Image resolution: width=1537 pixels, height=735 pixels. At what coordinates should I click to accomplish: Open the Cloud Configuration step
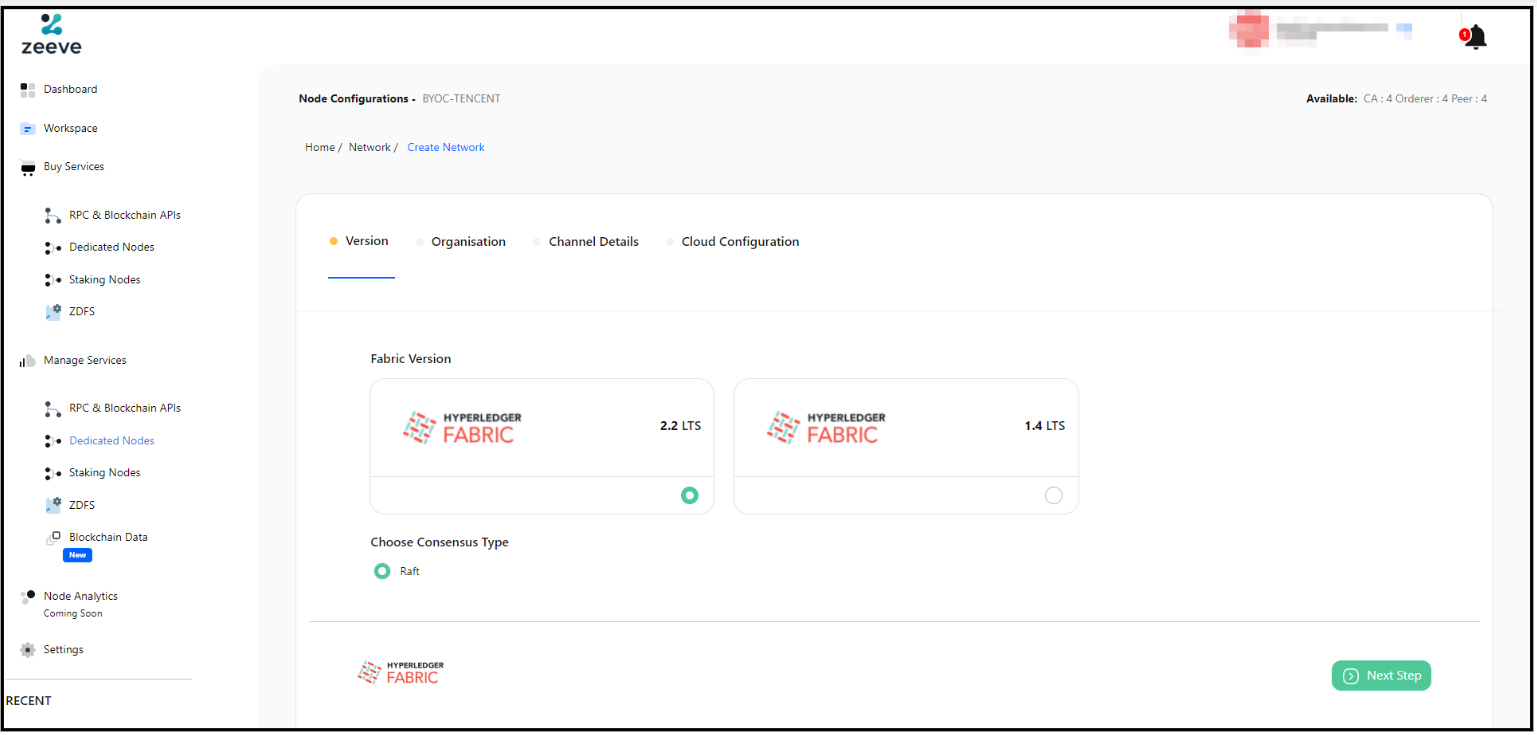(x=740, y=241)
